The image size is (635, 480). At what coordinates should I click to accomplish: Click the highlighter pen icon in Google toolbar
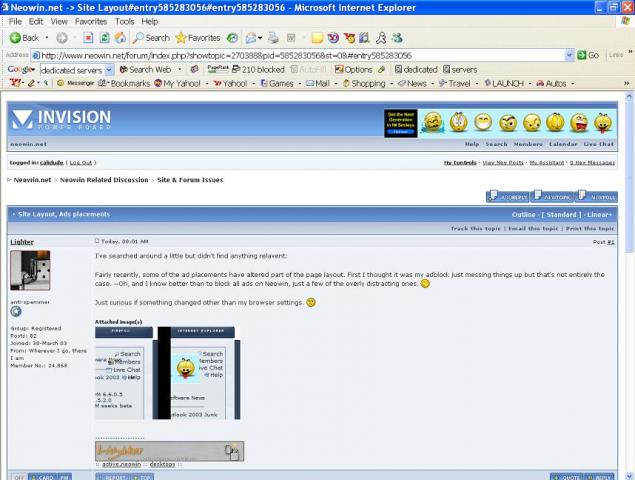pos(381,70)
